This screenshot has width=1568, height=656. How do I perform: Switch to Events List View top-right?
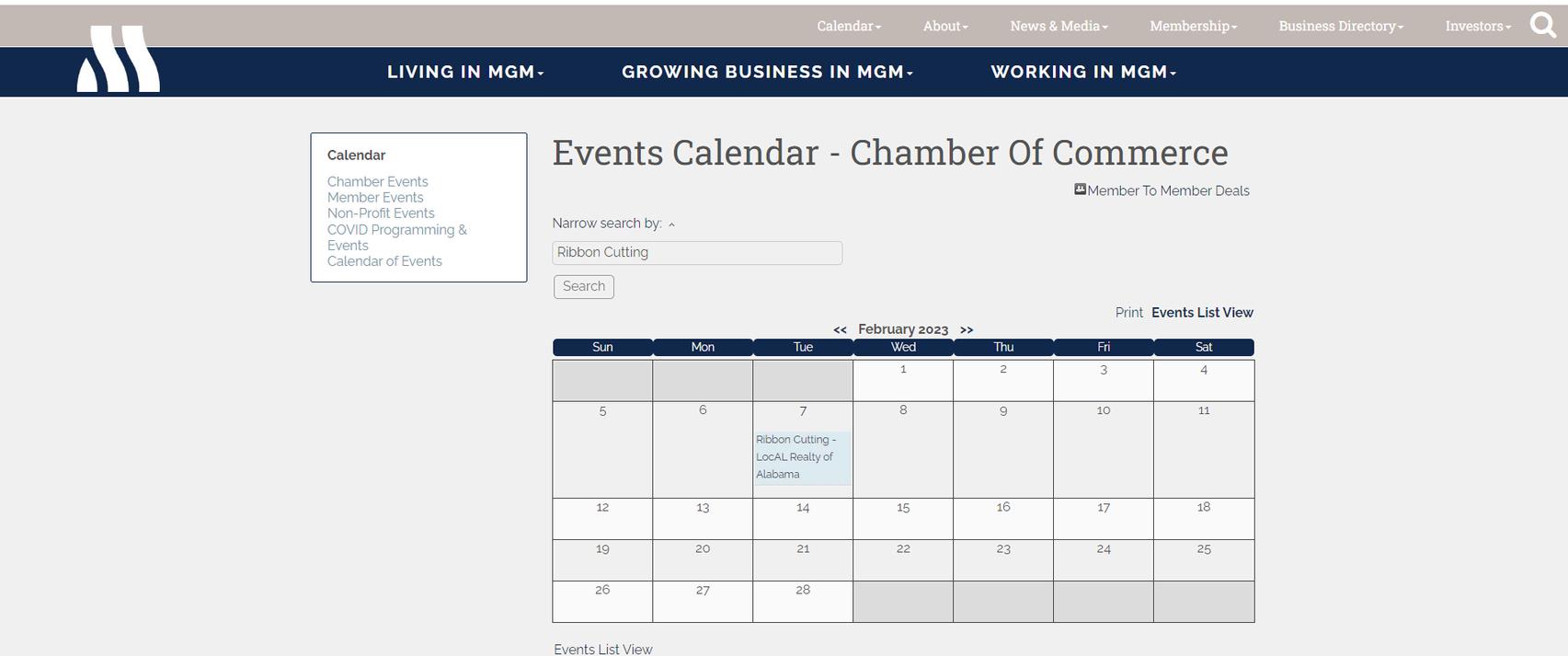(1202, 313)
